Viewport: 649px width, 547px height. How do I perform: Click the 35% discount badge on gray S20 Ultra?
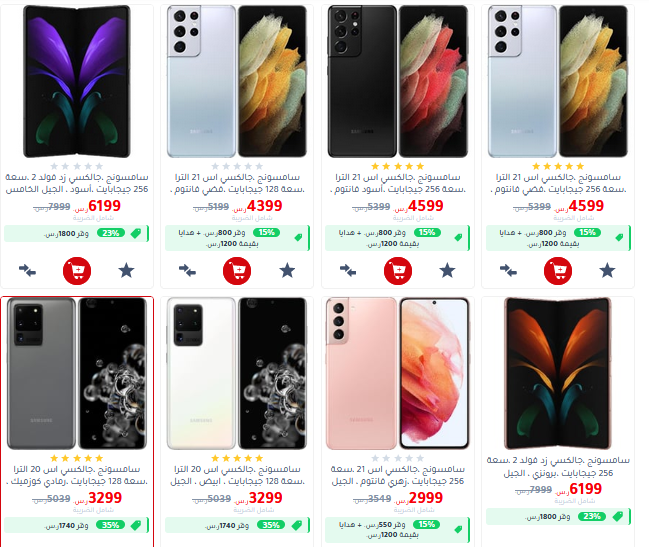[111, 525]
